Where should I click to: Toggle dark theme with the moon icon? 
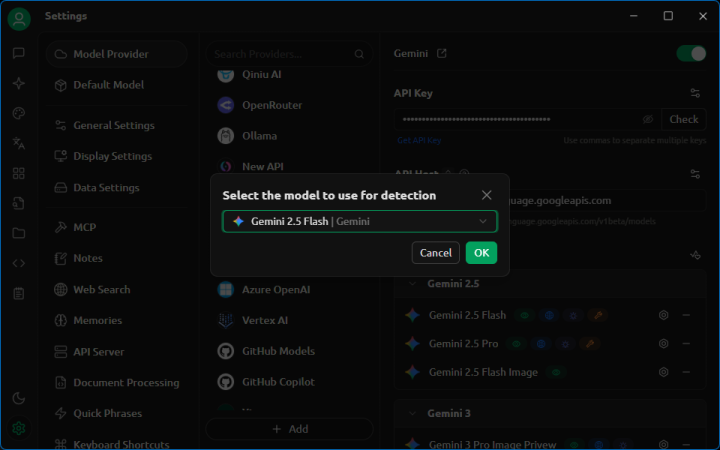tap(18, 398)
